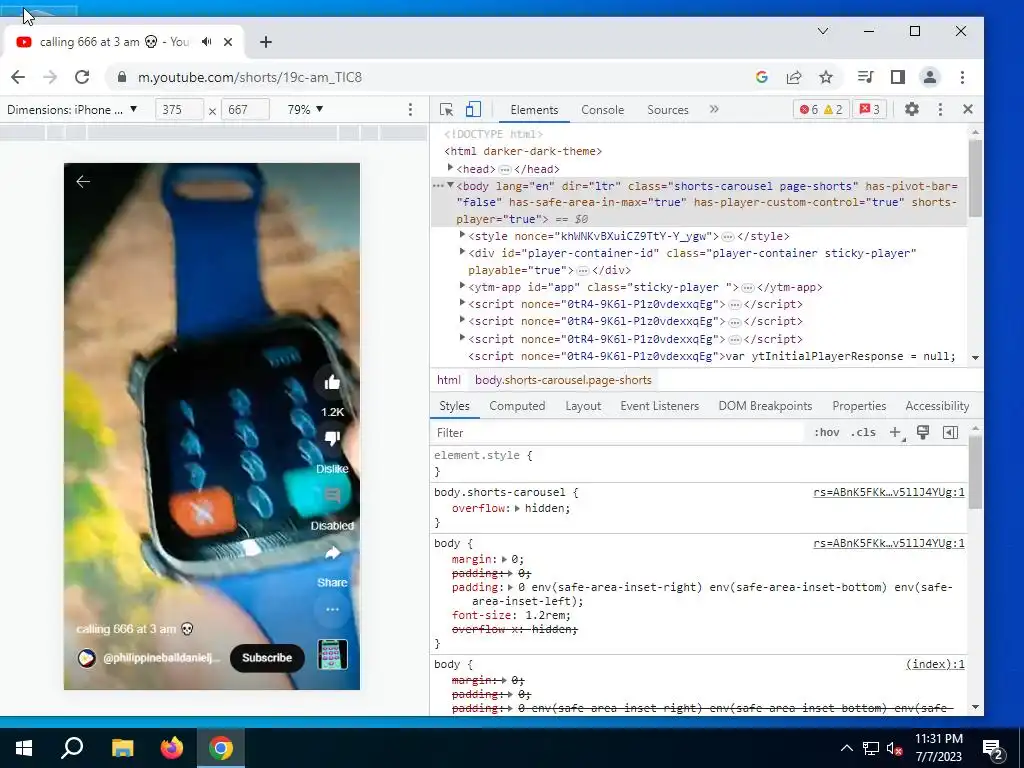Open Chrome media controls icon
This screenshot has height=768, width=1024.
coord(865,77)
